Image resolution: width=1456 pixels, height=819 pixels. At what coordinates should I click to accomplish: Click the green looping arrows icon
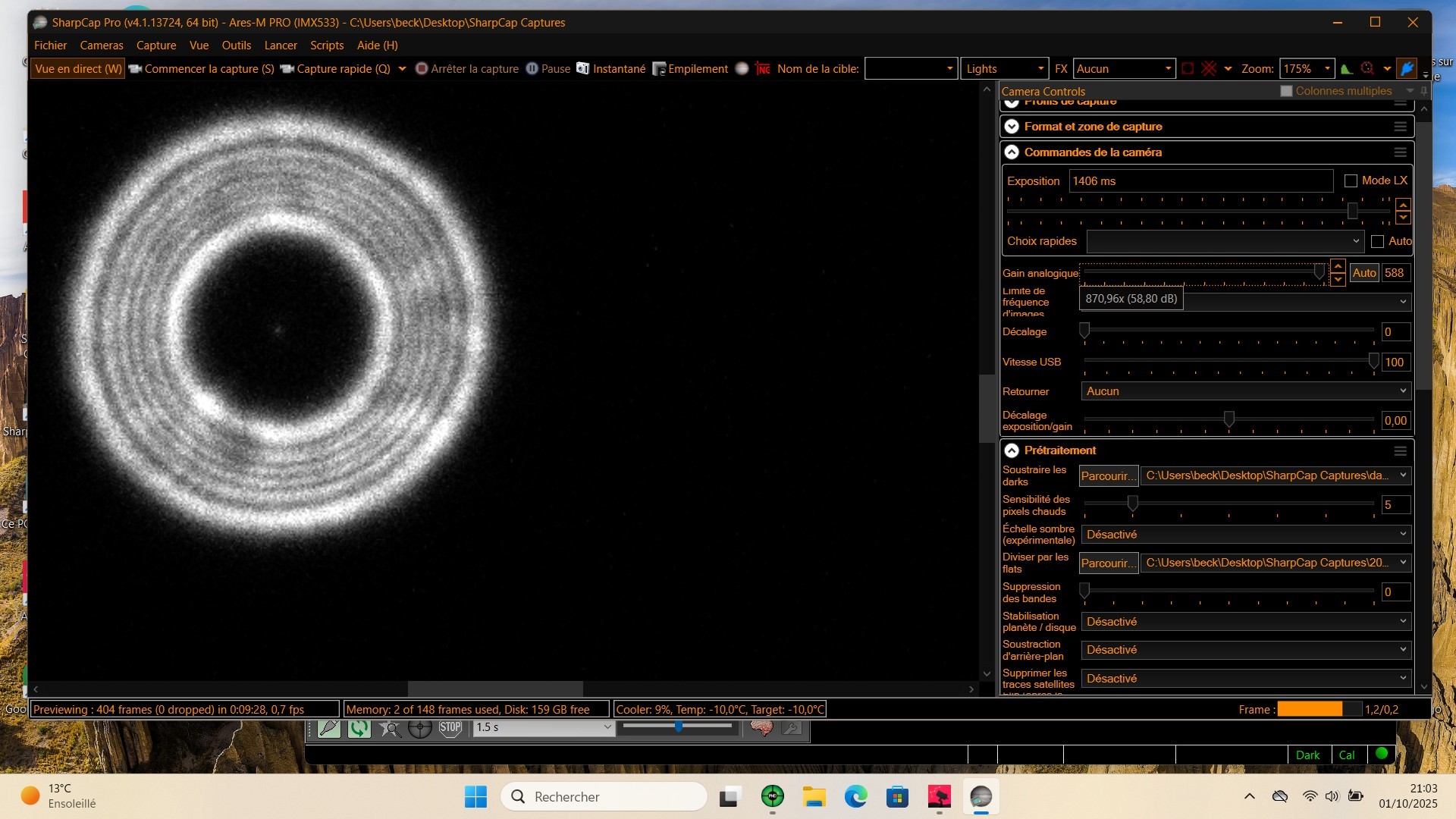tap(359, 728)
